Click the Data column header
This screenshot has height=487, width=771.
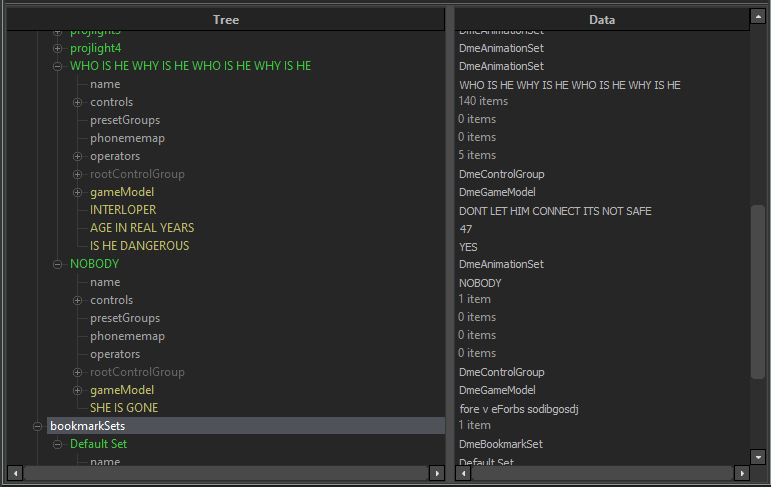tap(602, 19)
